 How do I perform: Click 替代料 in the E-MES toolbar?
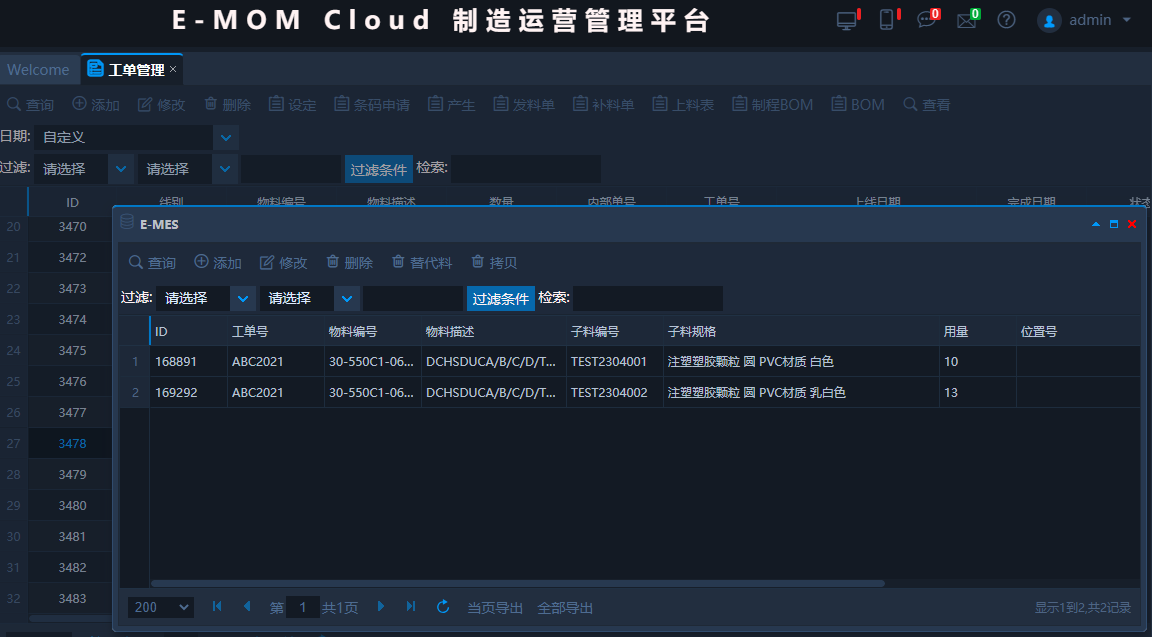point(422,263)
